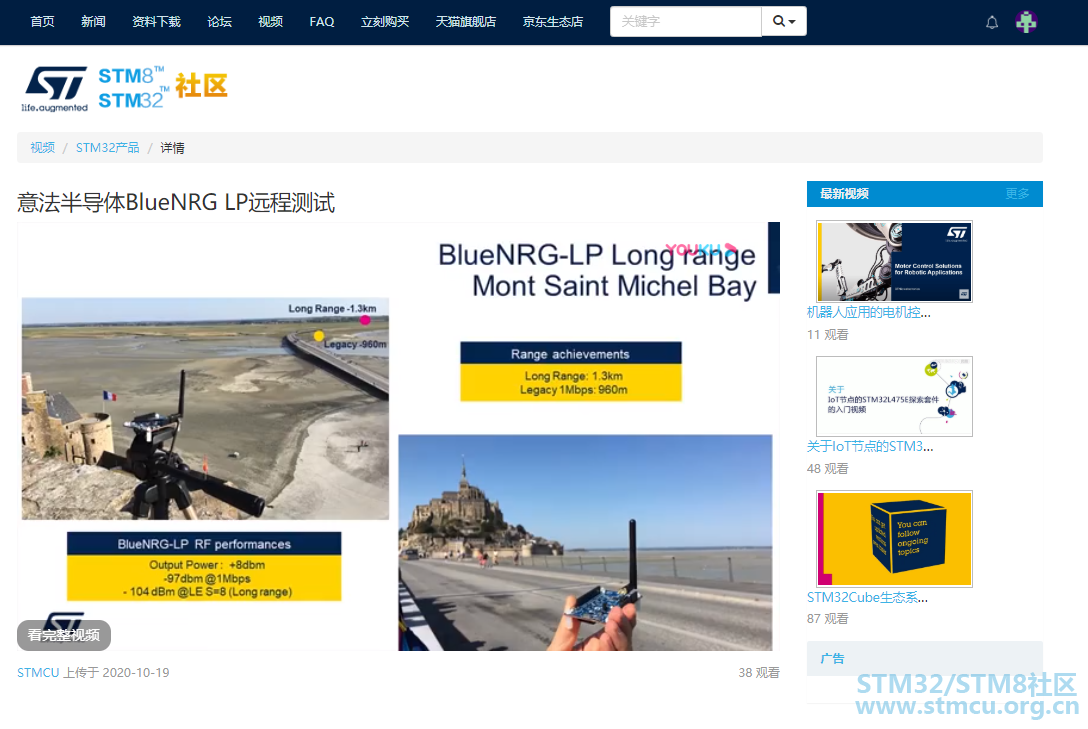Image resolution: width=1088 pixels, height=729 pixels.
Task: Open the STM32Cube生态系... video link
Action: pyautogui.click(x=867, y=597)
